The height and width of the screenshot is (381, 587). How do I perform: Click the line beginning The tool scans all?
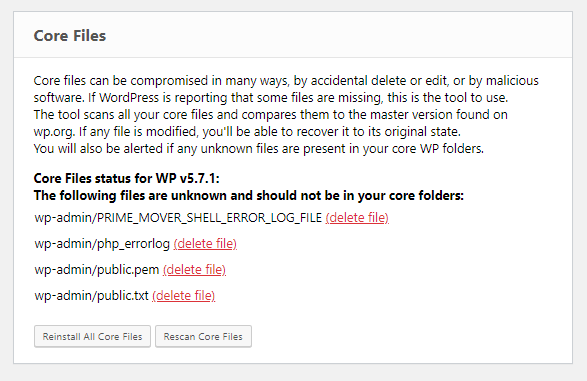click(x=271, y=115)
